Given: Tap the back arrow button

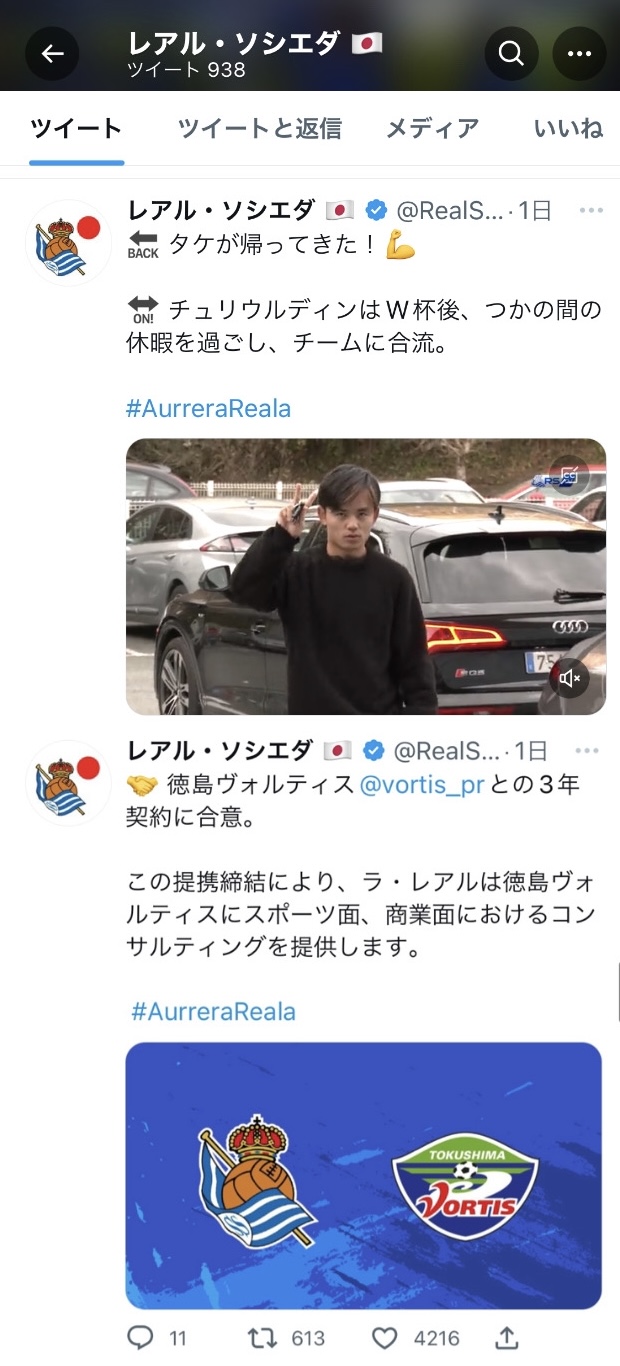Looking at the screenshot, I should click(52, 53).
